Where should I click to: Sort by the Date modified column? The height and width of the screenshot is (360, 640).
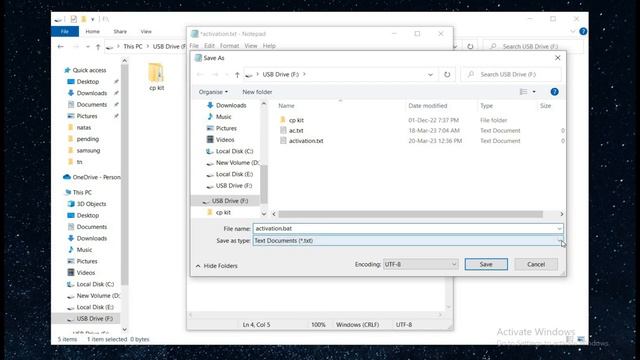click(x=428, y=106)
